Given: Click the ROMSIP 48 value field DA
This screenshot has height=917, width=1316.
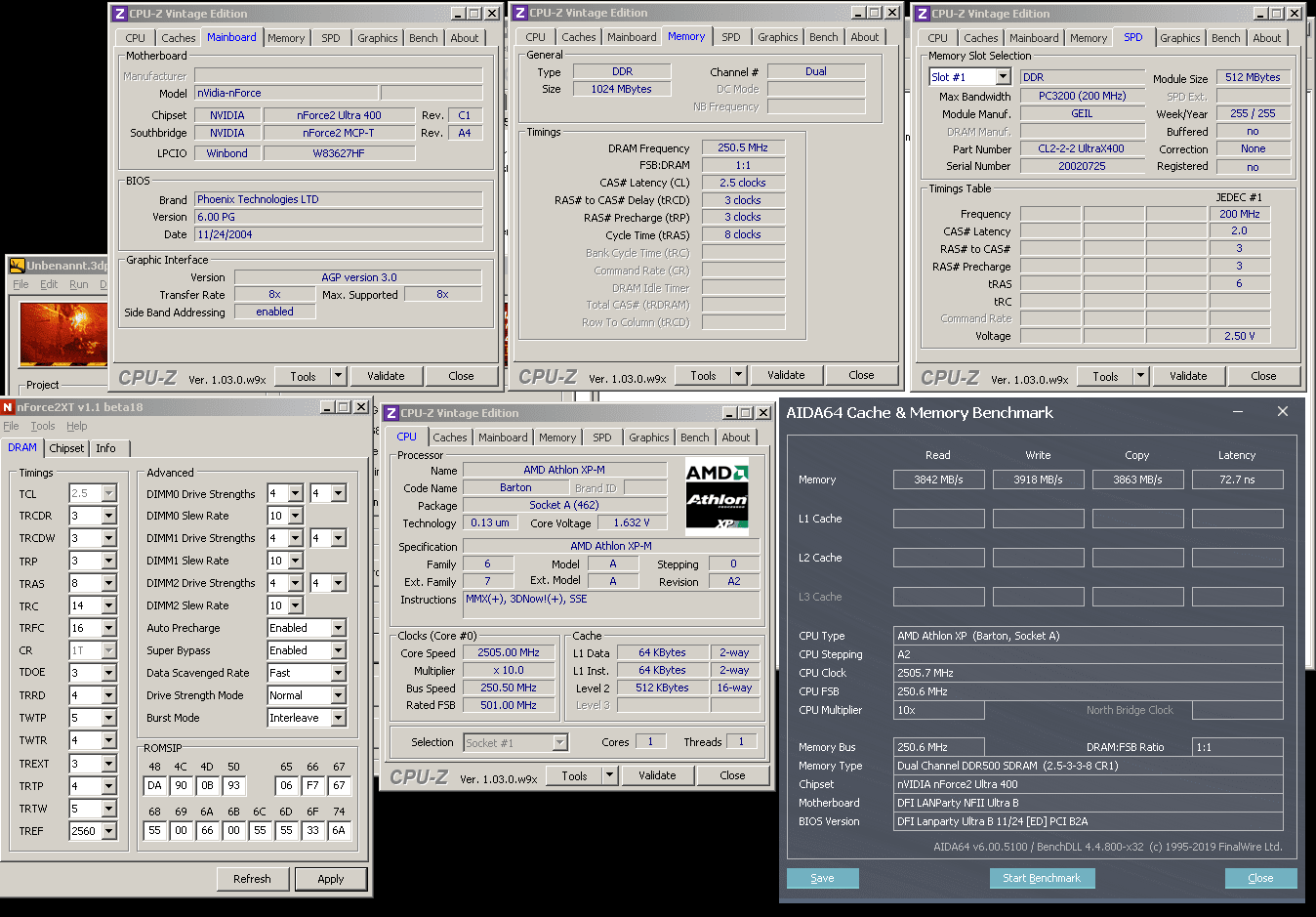Looking at the screenshot, I should pos(154,785).
